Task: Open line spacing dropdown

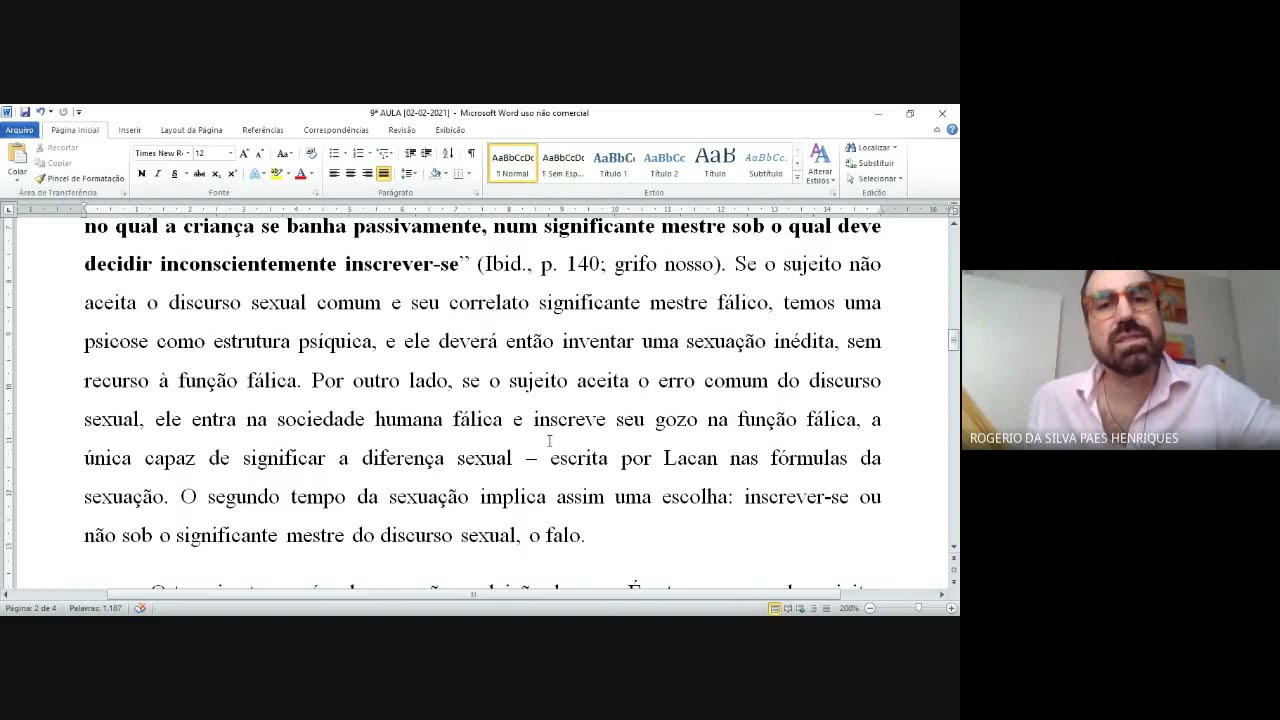Action: click(x=408, y=174)
